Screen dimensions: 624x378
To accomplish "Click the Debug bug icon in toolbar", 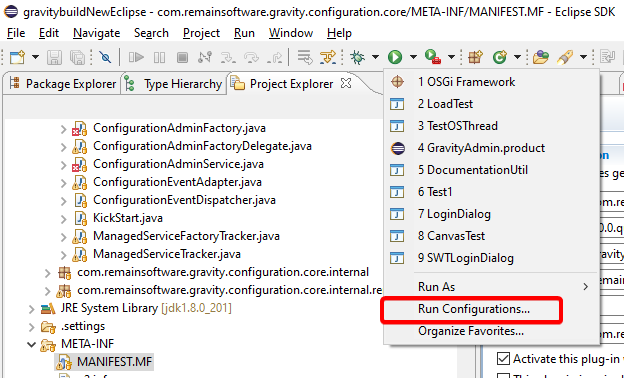I will 357,57.
